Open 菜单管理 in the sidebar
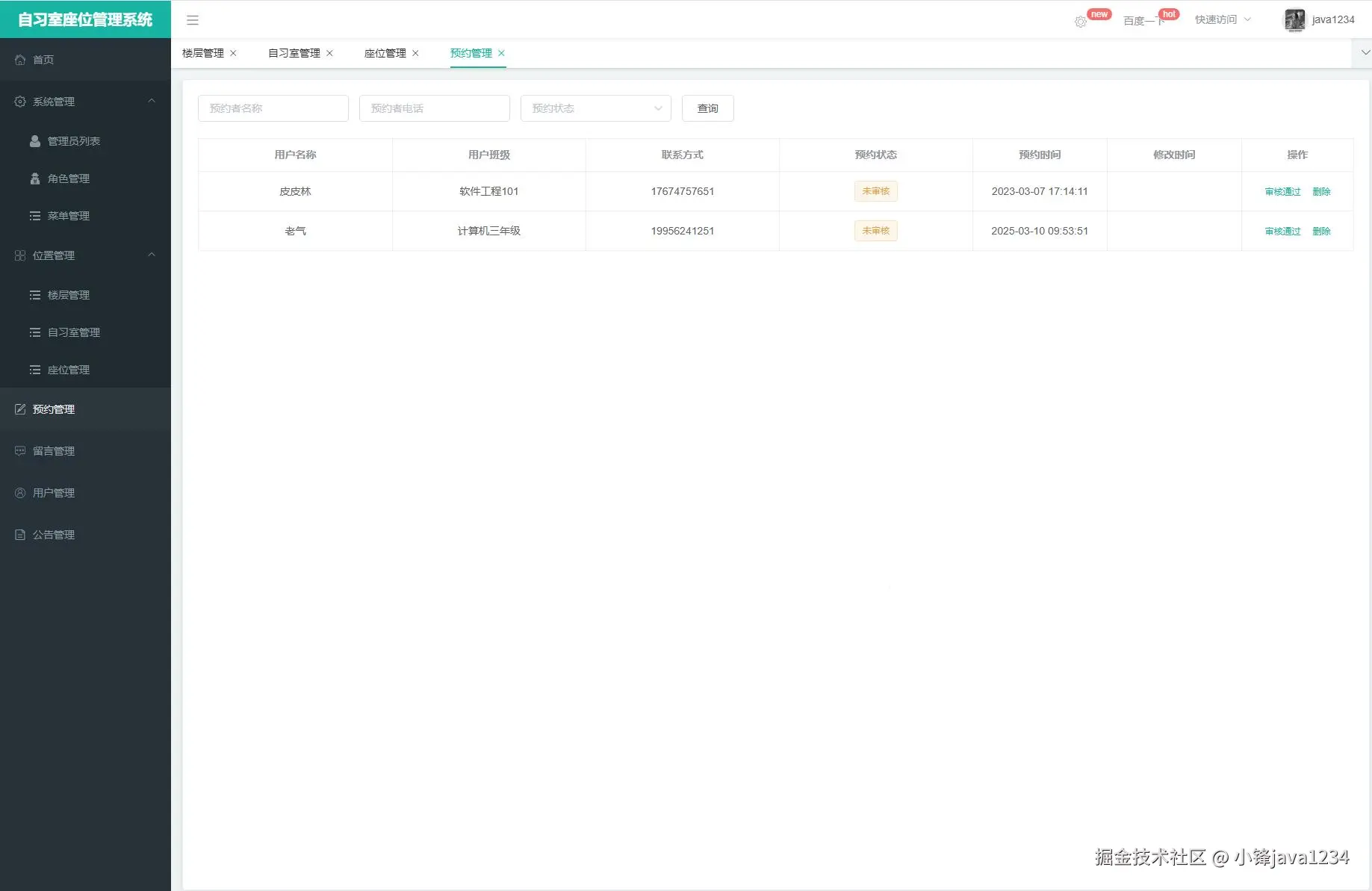1372x891 pixels. (85, 216)
